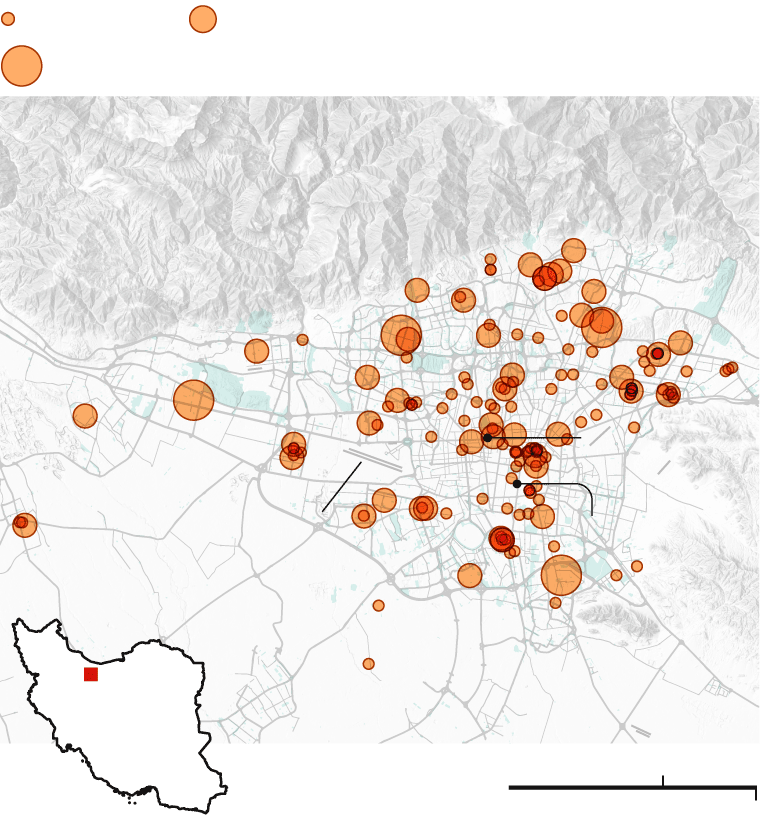Click the largest orange legend circle
The height and width of the screenshot is (840, 760).
(x=22, y=66)
